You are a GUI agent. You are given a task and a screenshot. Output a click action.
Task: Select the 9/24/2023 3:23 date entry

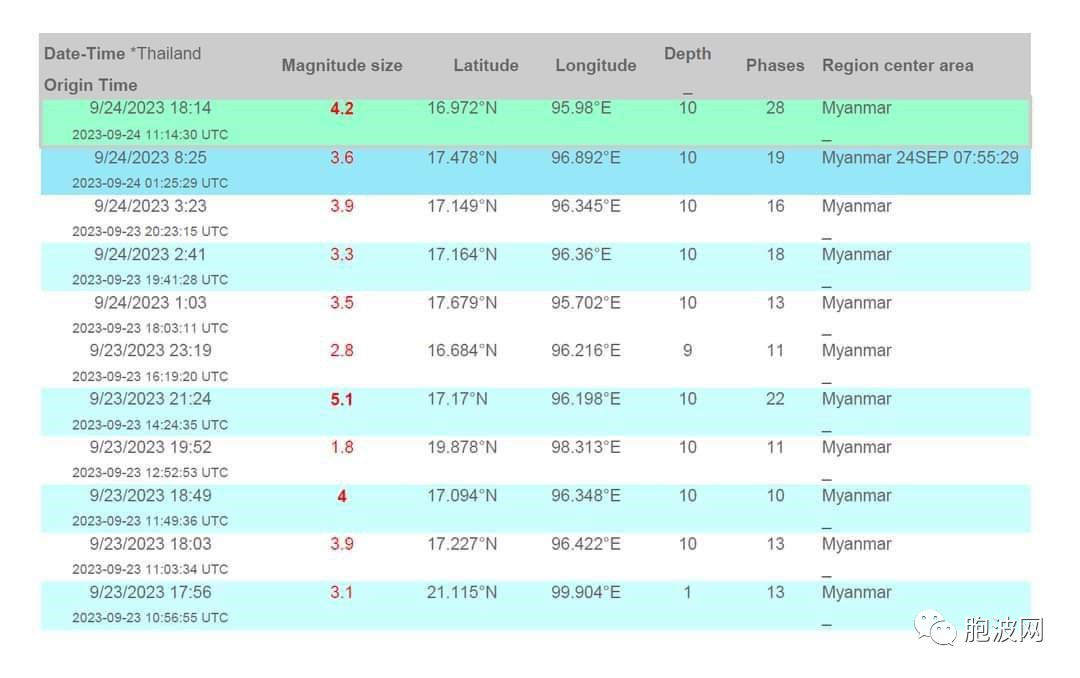coord(150,206)
